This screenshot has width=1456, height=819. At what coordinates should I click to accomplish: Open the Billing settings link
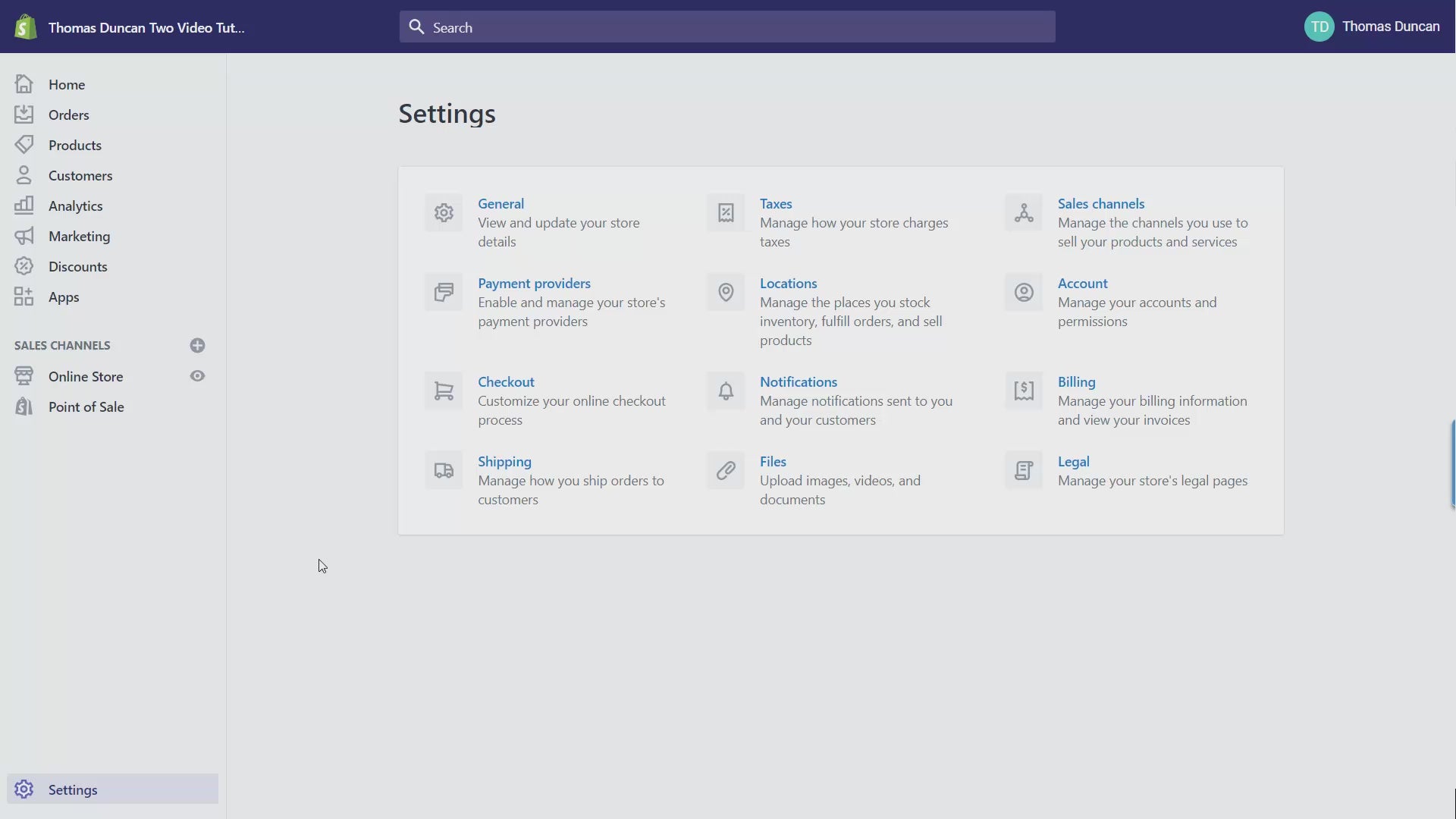(1076, 381)
